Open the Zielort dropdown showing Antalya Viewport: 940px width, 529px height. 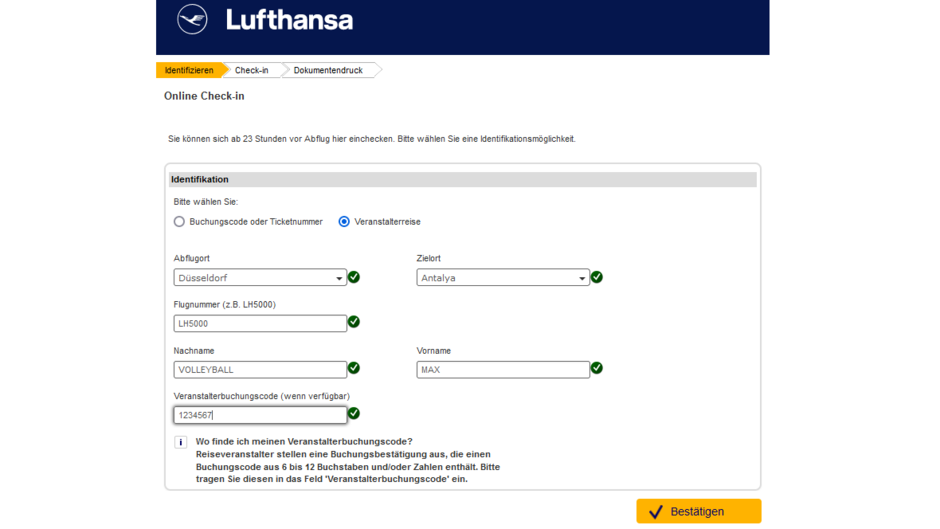tap(503, 278)
